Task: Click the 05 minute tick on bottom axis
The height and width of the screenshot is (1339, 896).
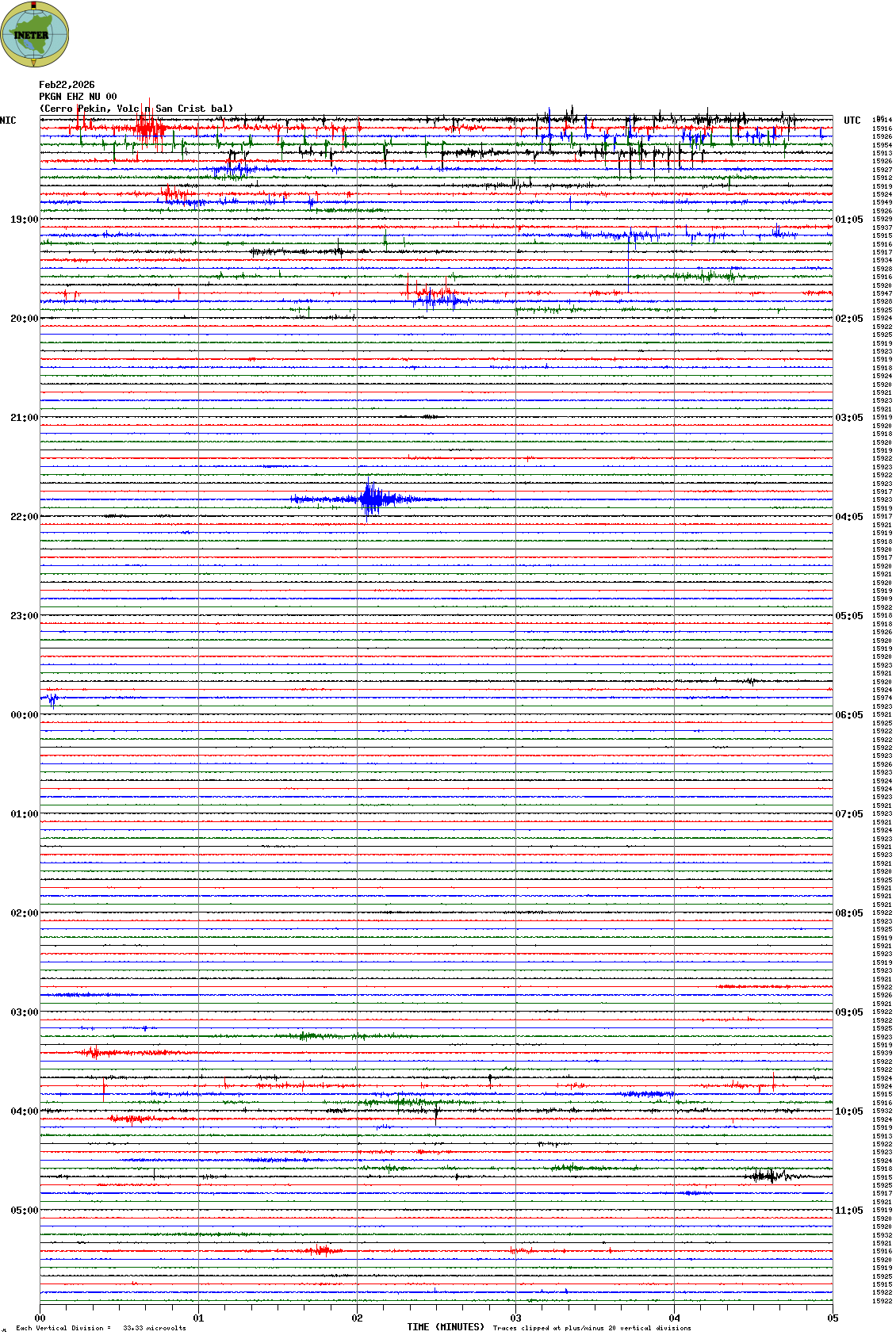Action: tap(833, 1318)
